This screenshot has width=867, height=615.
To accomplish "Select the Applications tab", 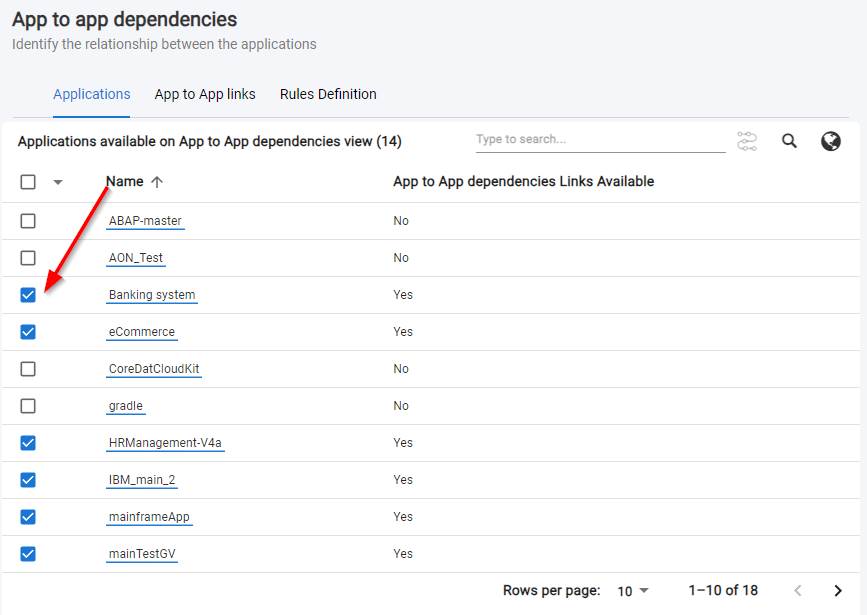I will (x=92, y=94).
